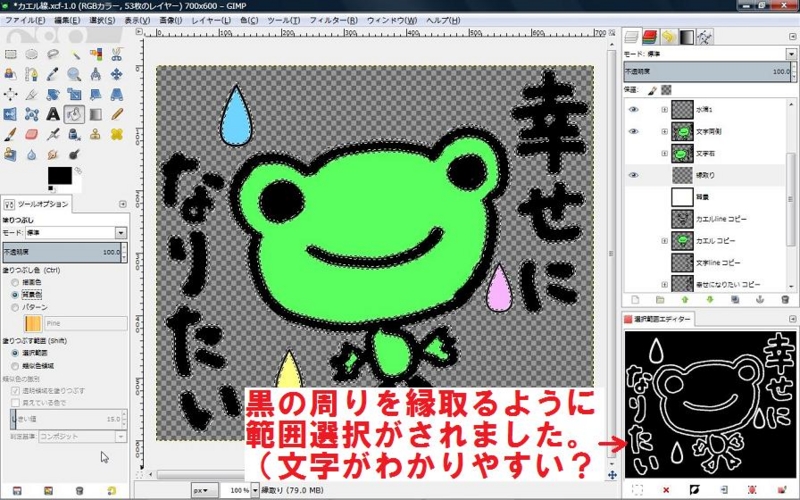Open the px unit dropdown in status bar

pyautogui.click(x=205, y=490)
